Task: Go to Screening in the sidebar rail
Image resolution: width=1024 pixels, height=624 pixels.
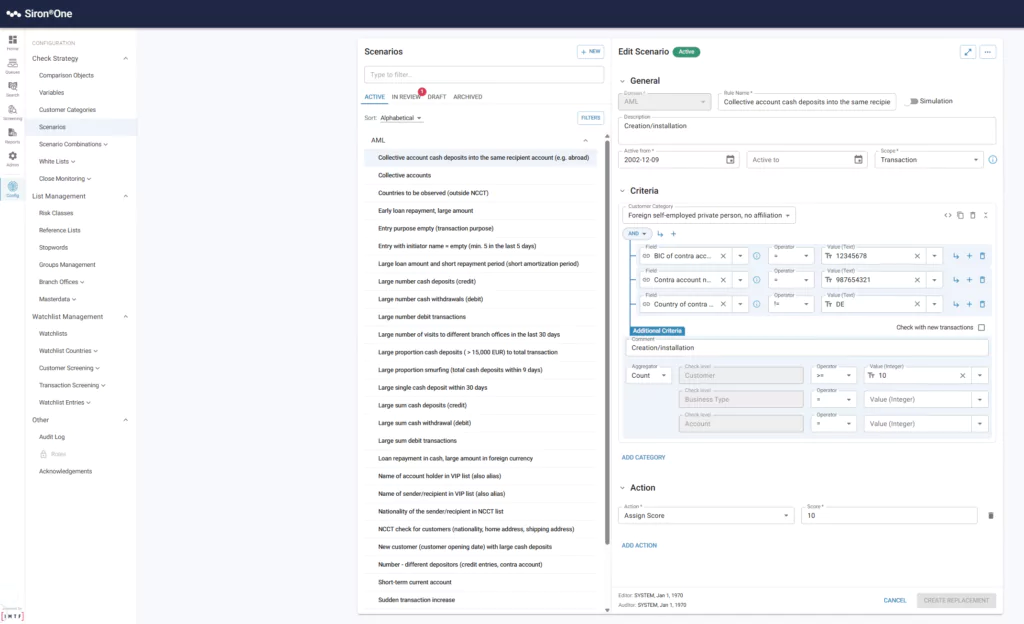Action: point(12,111)
